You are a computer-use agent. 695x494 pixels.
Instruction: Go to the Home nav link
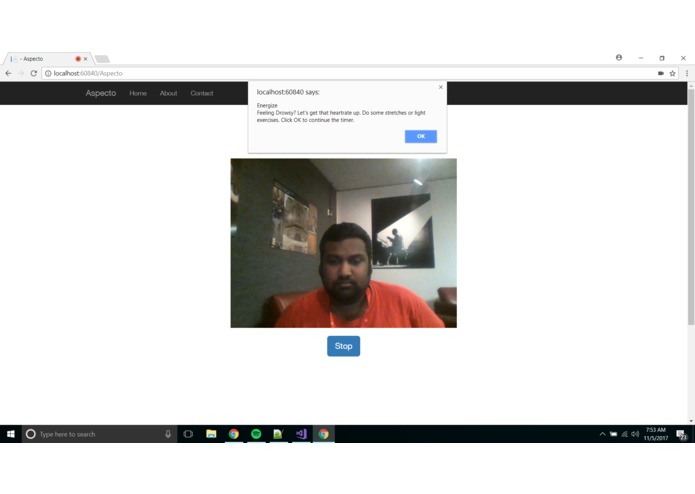point(138,93)
